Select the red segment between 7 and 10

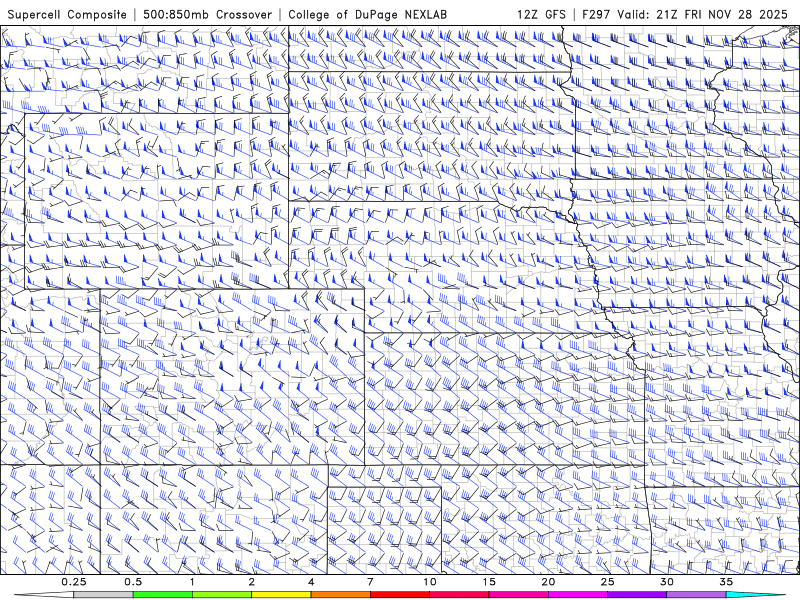tap(400, 595)
